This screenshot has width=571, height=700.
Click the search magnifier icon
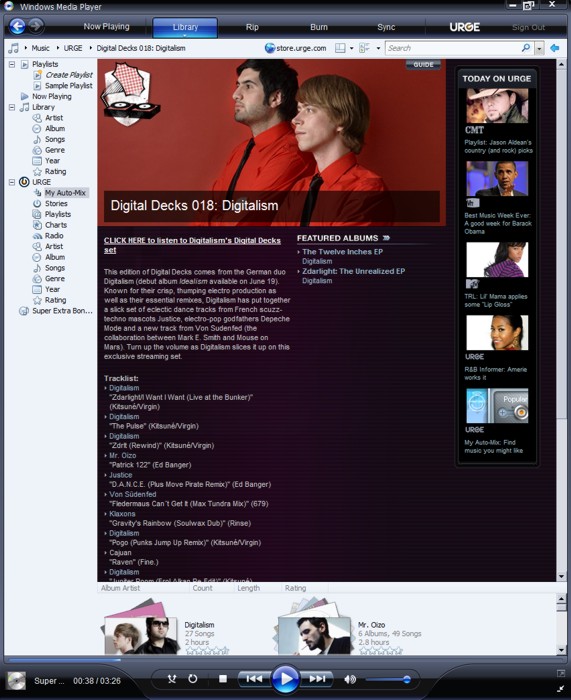click(526, 48)
